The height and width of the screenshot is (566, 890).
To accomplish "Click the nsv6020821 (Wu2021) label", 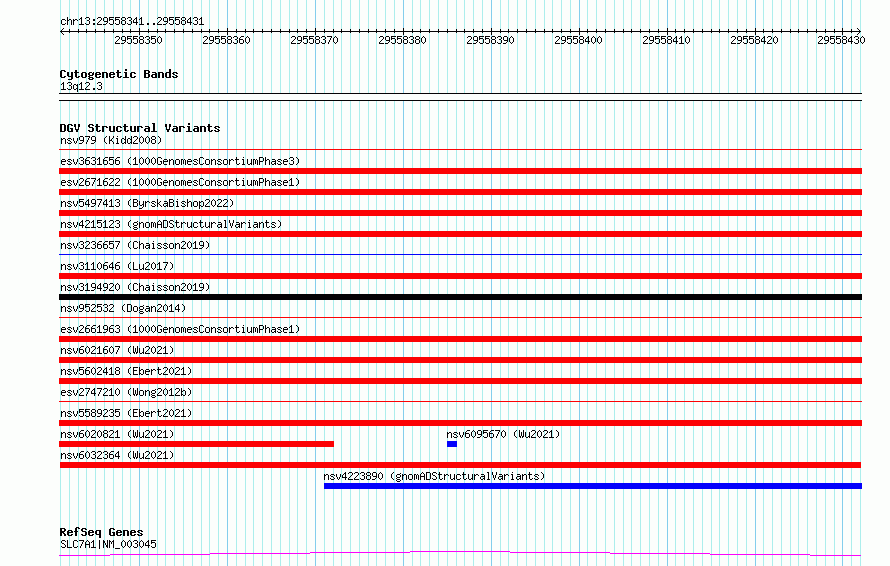I will (x=117, y=434).
